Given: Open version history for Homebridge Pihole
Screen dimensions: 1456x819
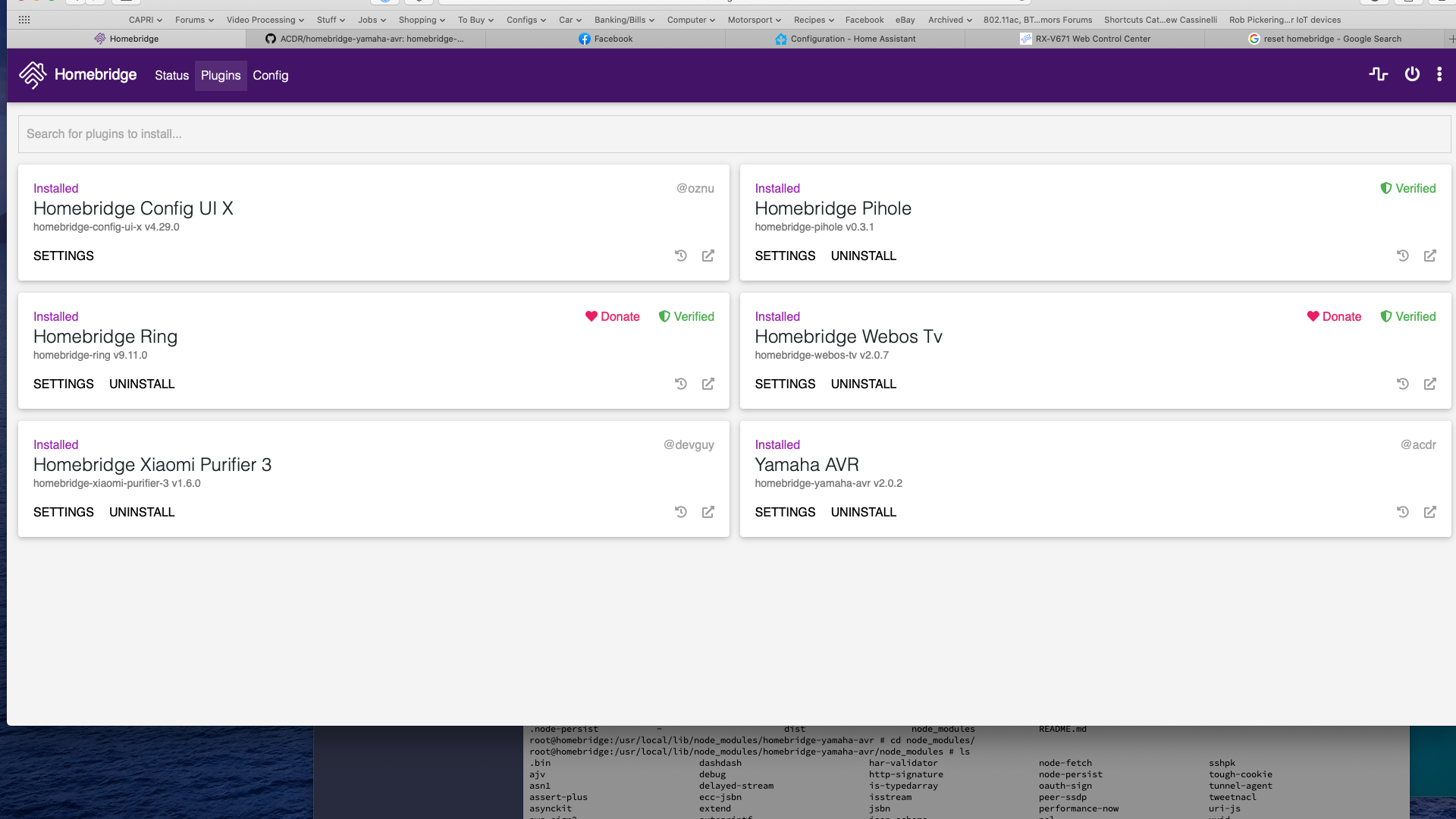Looking at the screenshot, I should tap(1403, 256).
